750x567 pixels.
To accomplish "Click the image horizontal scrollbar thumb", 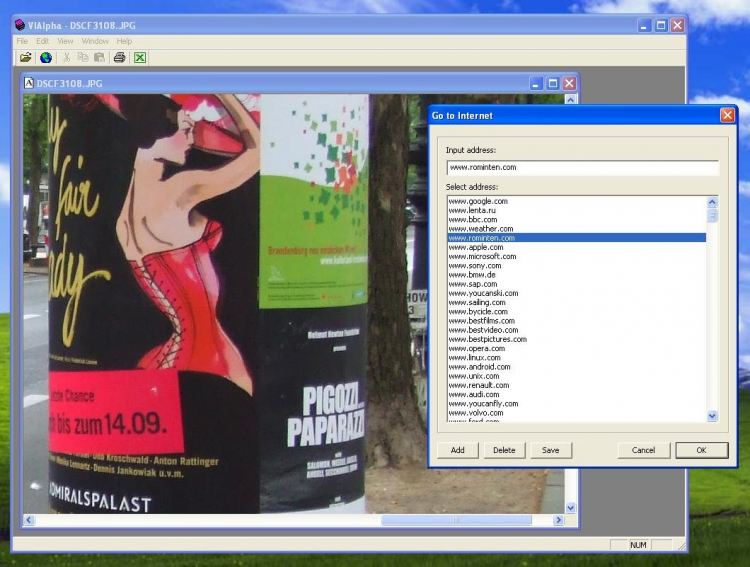I will click(456, 521).
